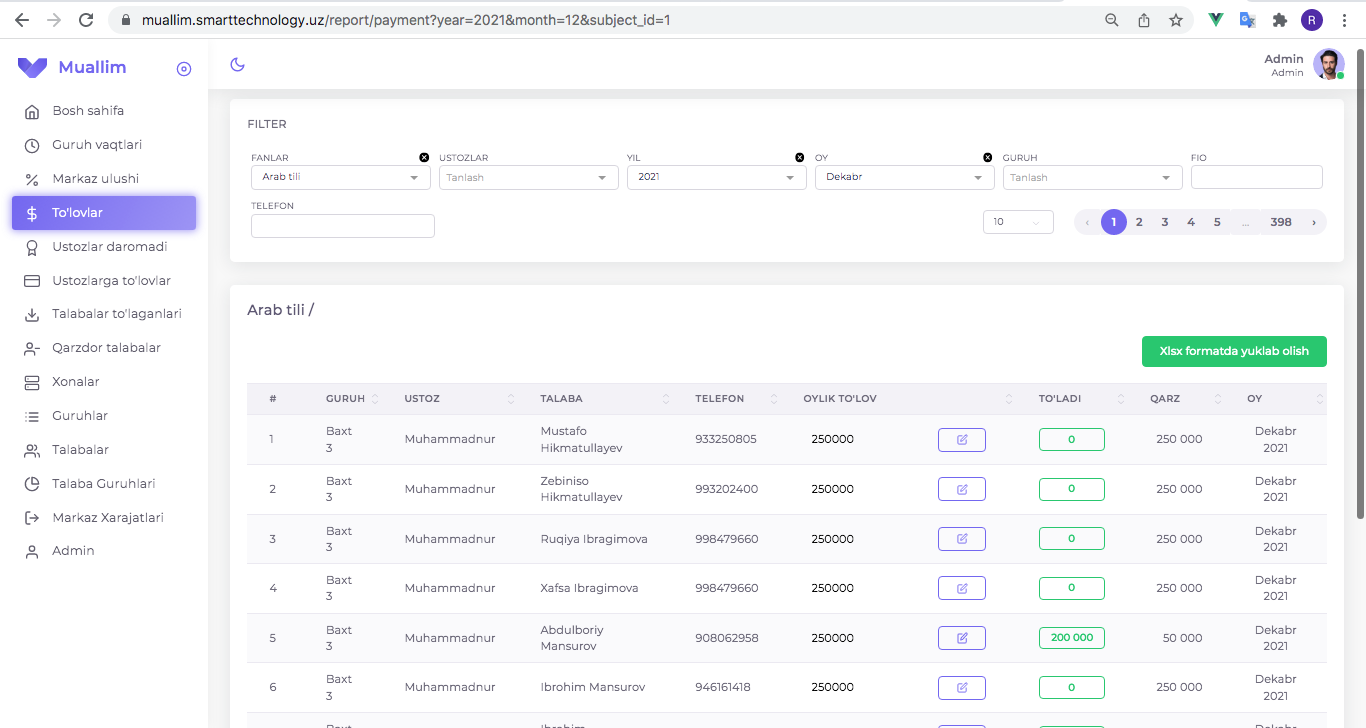
Task: Click browser reload page icon
Action: [86, 20]
